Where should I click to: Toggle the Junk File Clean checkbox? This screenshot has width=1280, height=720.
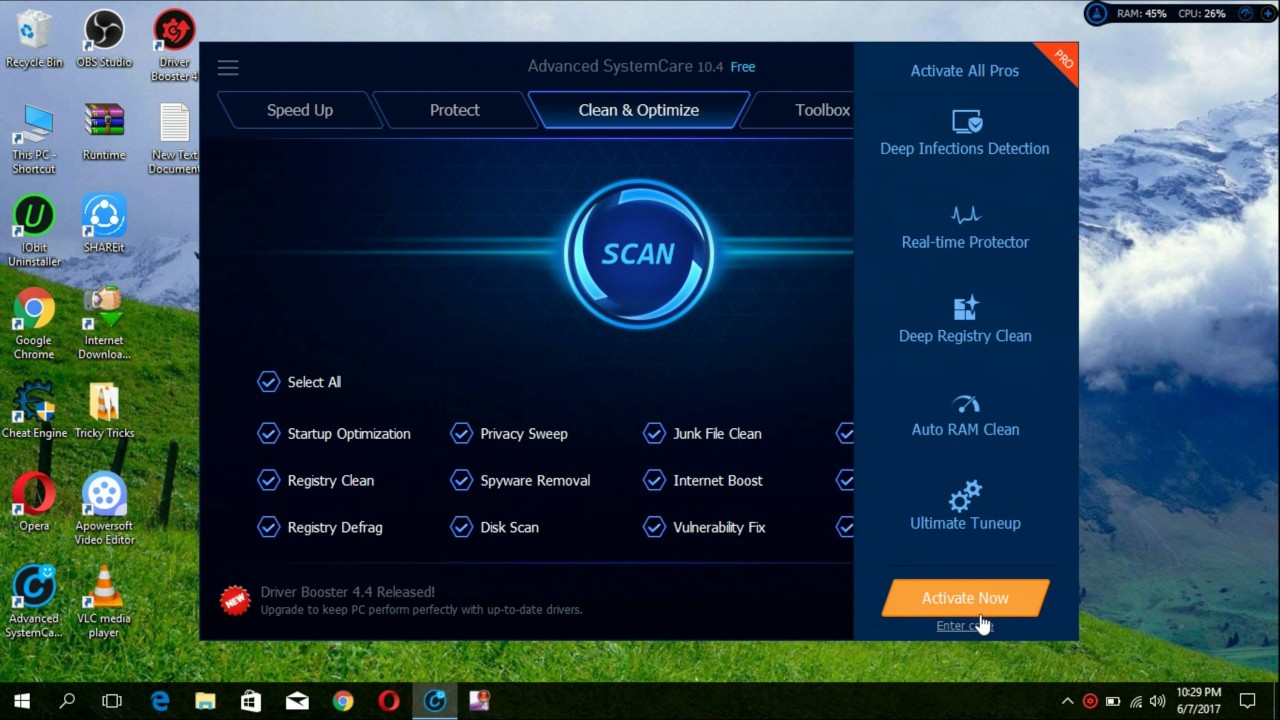pos(654,434)
